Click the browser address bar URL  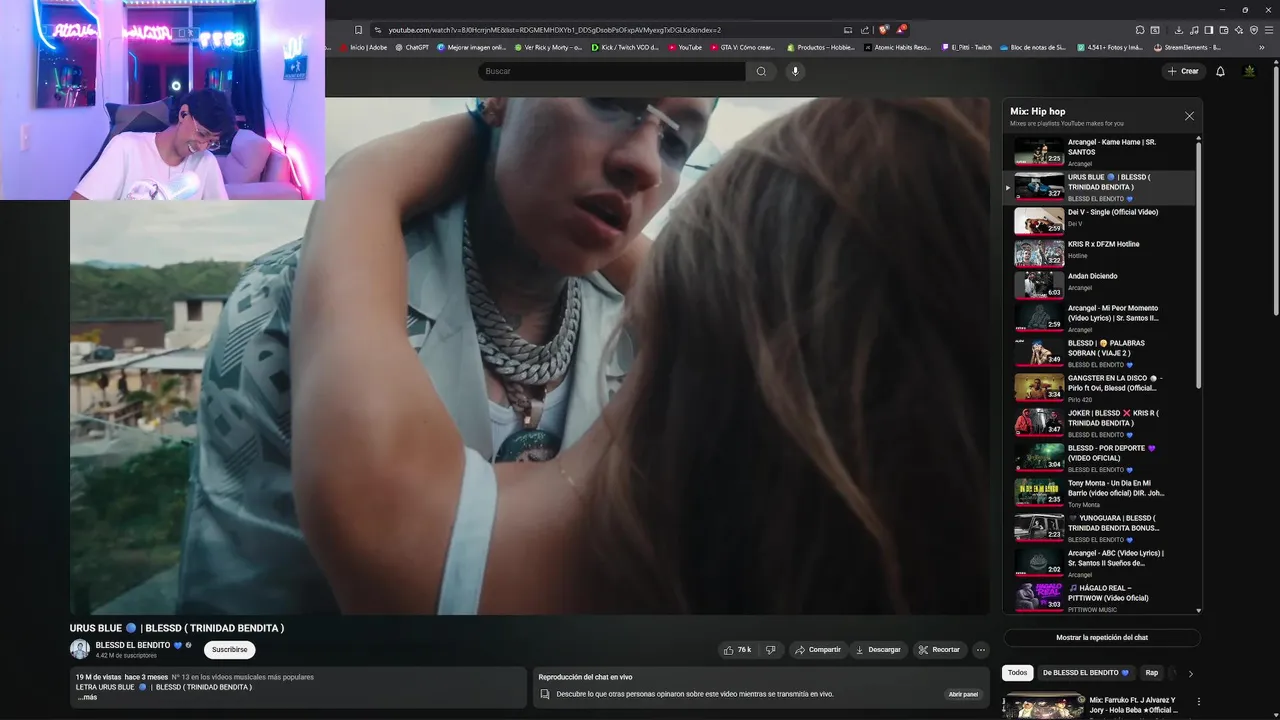[x=555, y=30]
